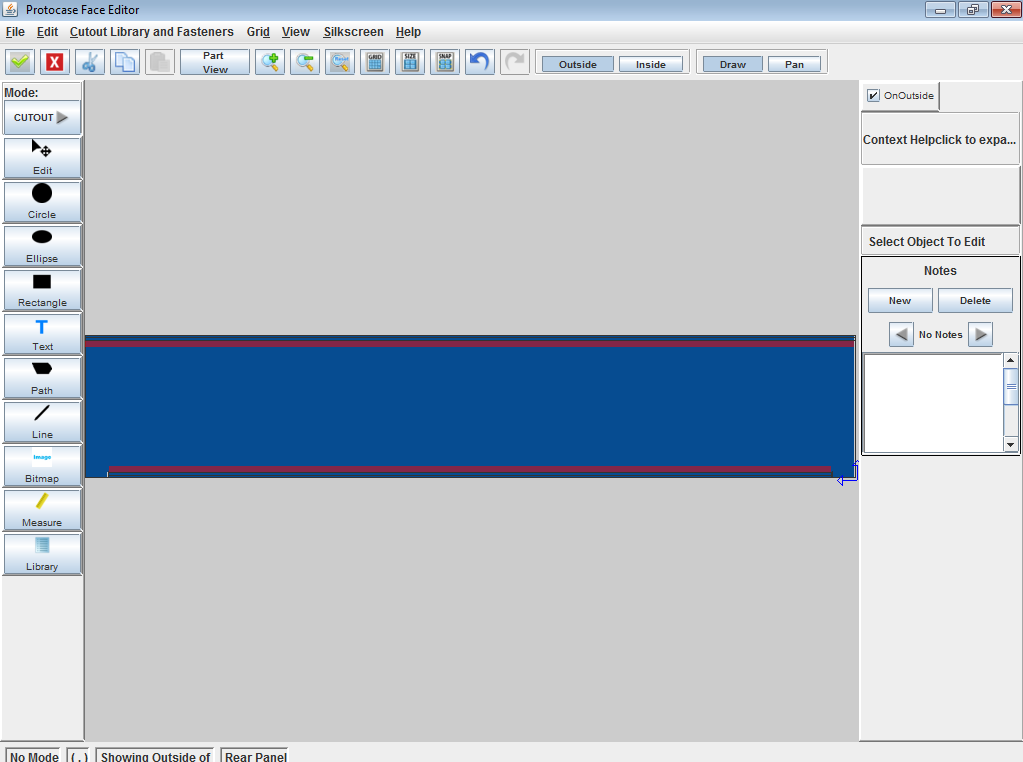The width and height of the screenshot is (1023, 762).
Task: Select the Path drawing tool
Action: click(42, 378)
